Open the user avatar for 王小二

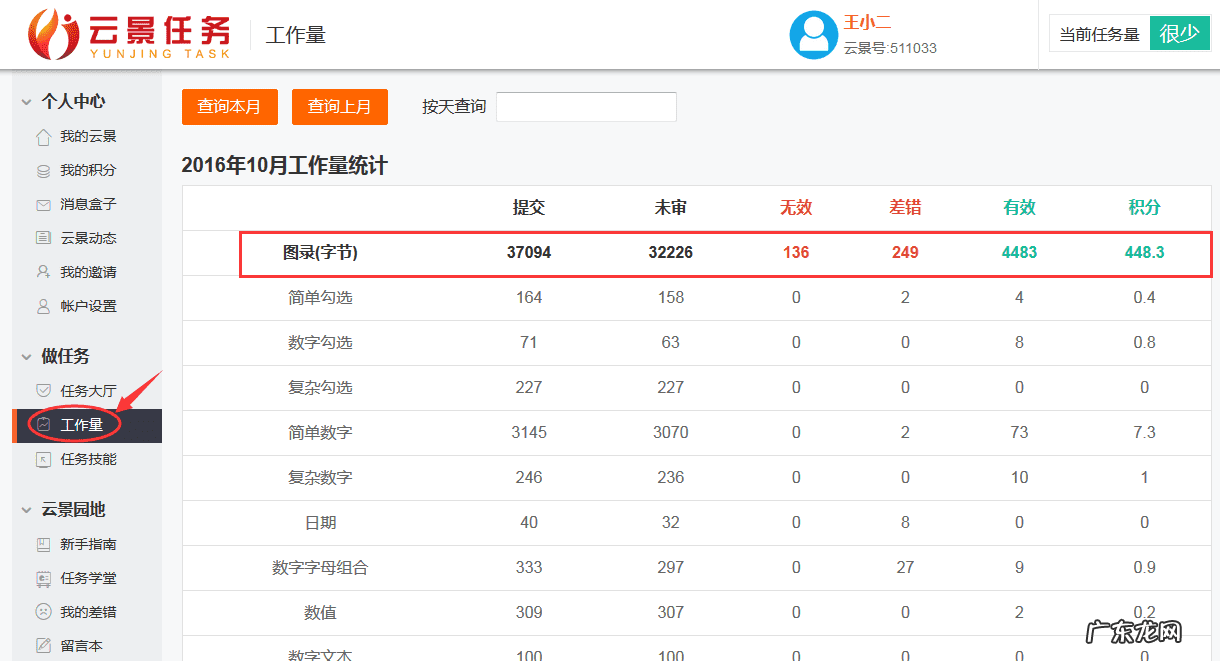pos(812,34)
